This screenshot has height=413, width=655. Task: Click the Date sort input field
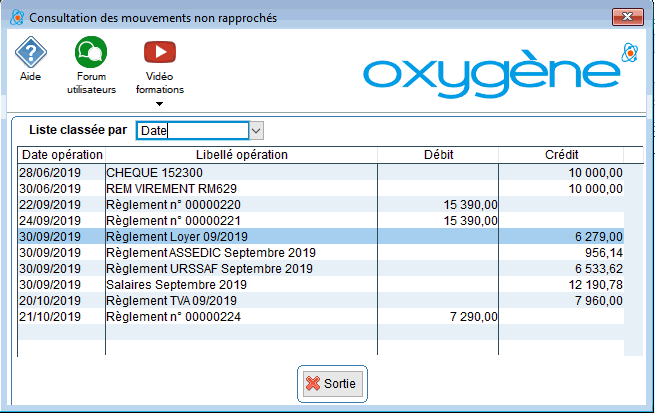point(192,131)
